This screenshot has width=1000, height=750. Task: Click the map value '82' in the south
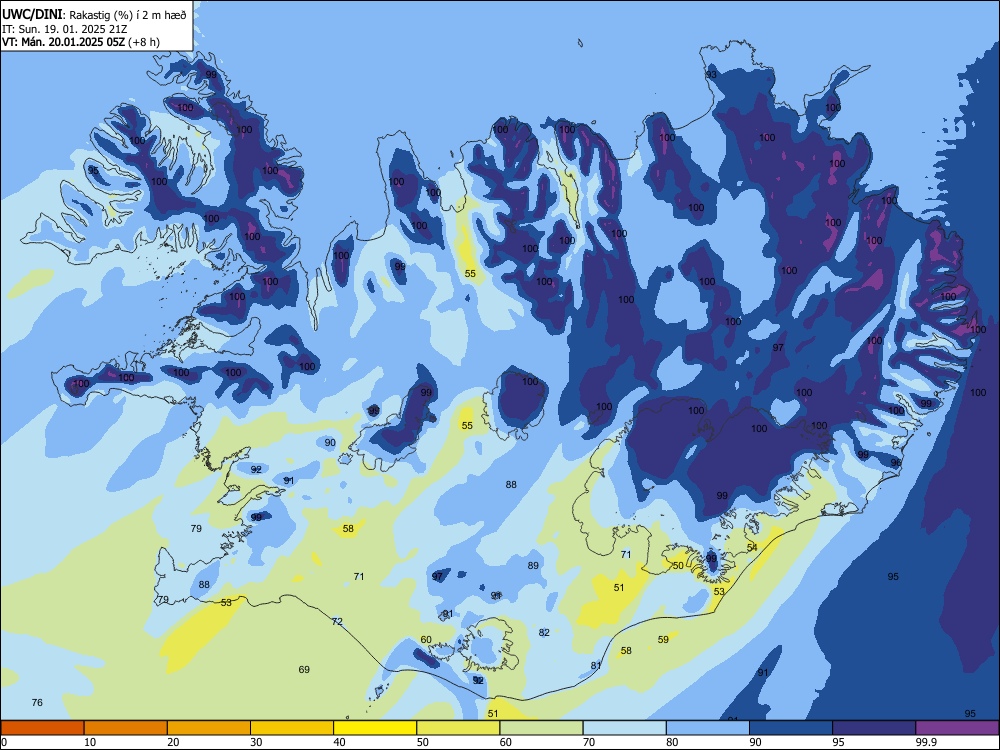click(544, 632)
